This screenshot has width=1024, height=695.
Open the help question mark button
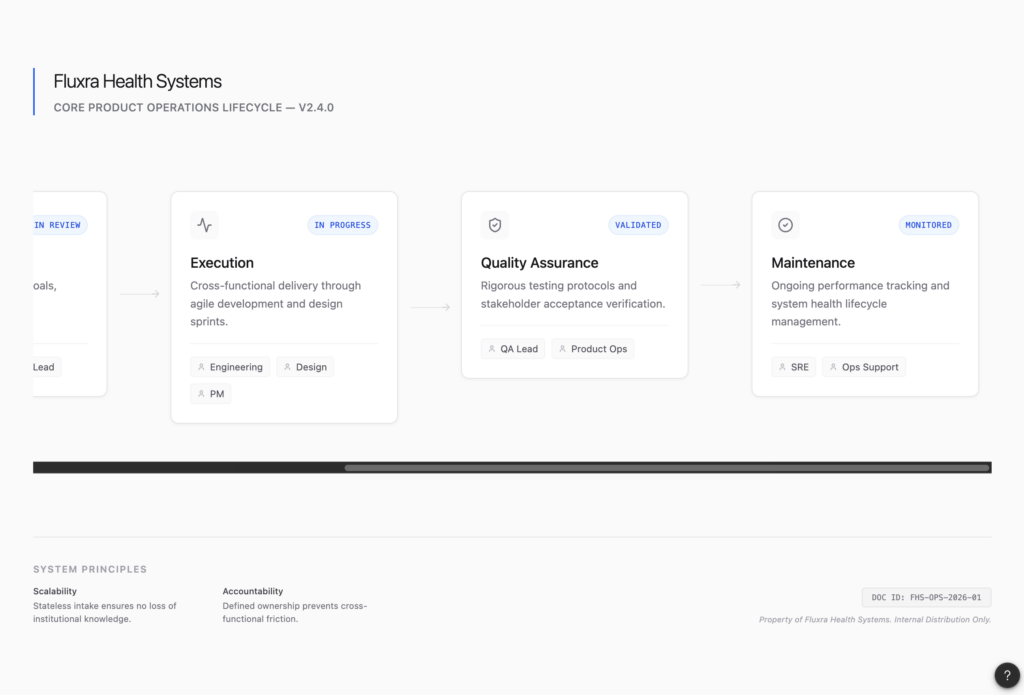tap(1007, 675)
